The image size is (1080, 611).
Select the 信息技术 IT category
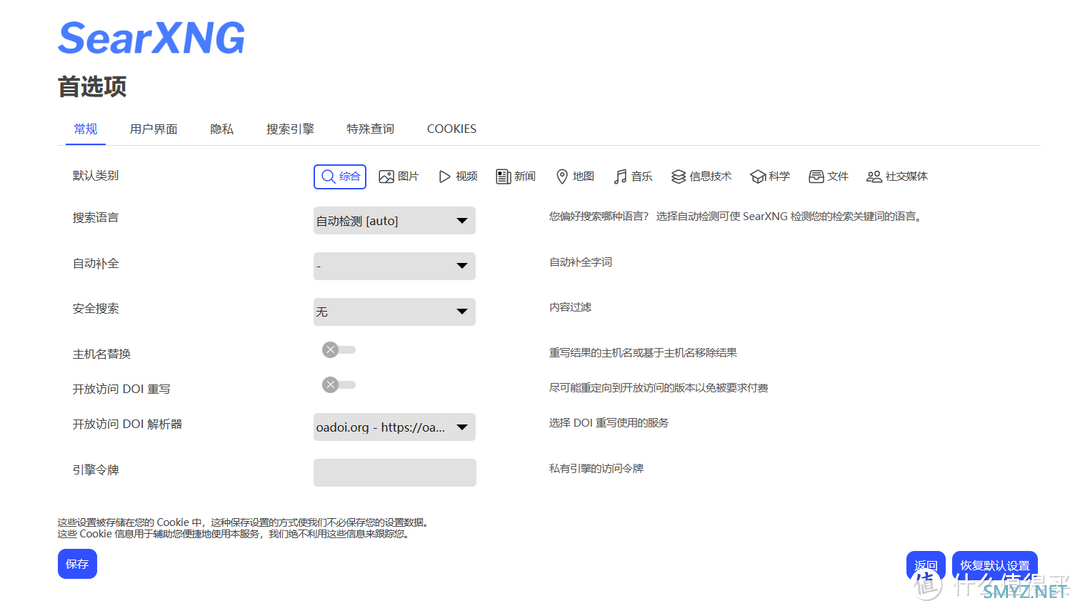click(x=701, y=176)
